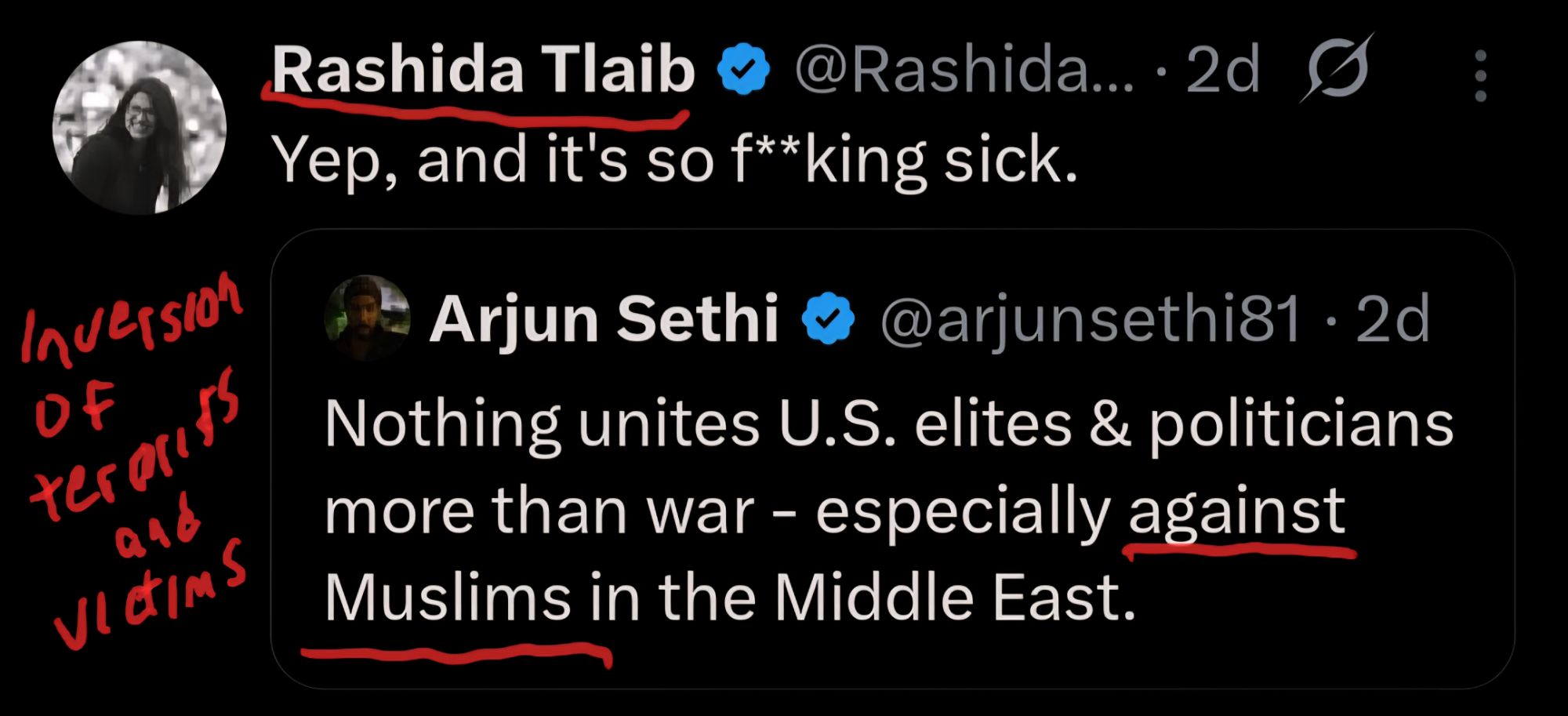Open Arjun Sethi's small profile avatar
Screen dimensions: 1568x716
coord(367,318)
